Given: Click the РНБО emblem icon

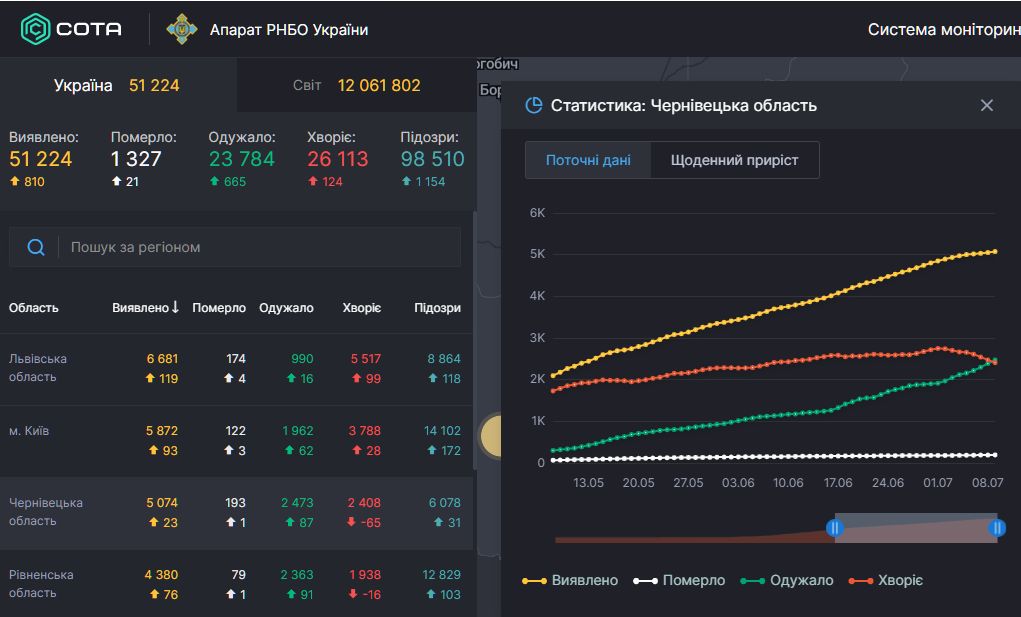Looking at the screenshot, I should tap(182, 29).
